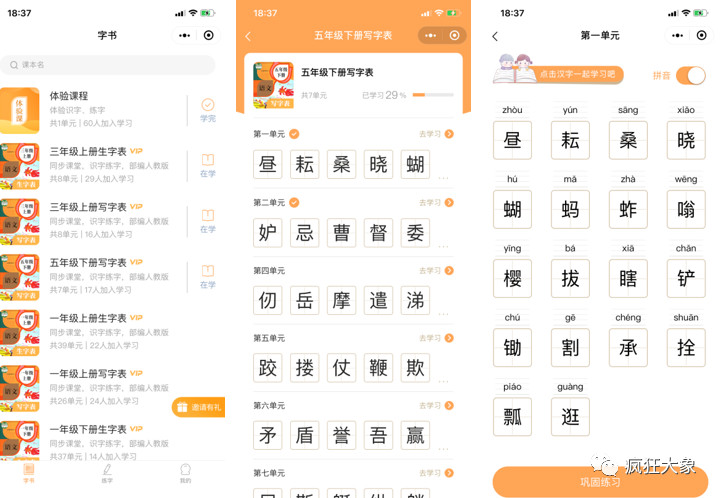Tap character card 蚂 (mǎ)

click(x=570, y=209)
